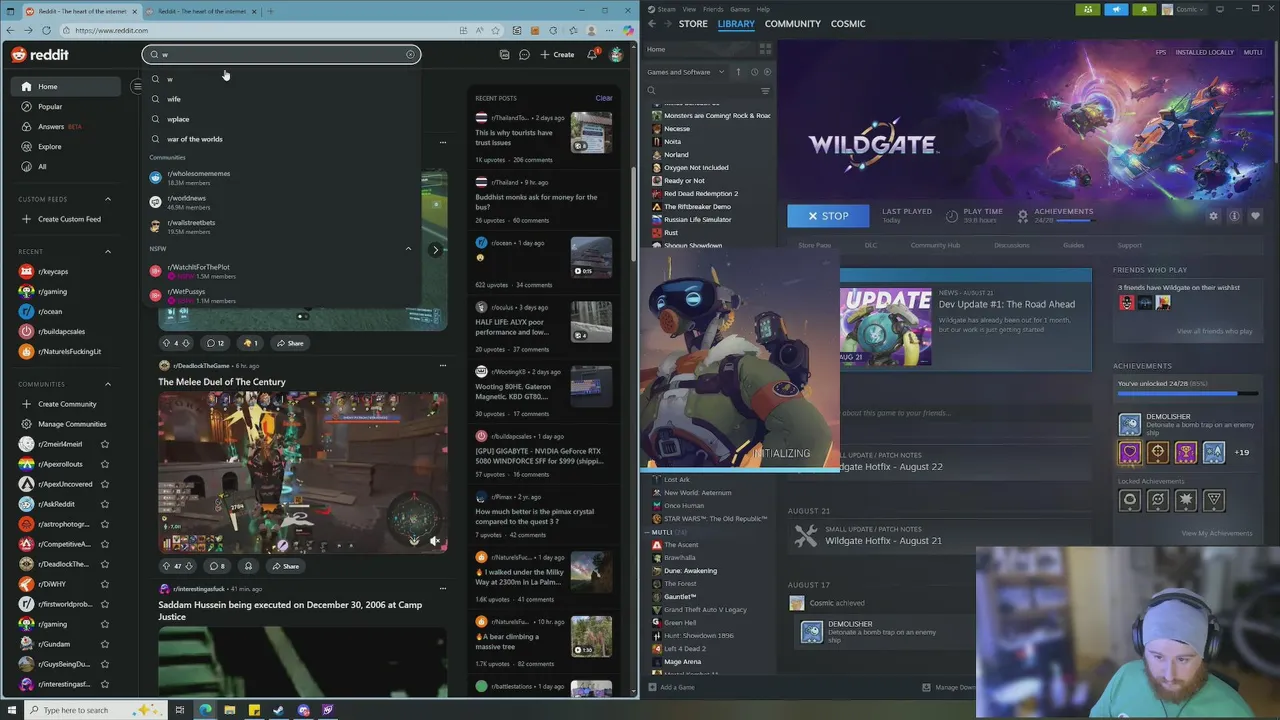This screenshot has height=720, width=1280.
Task: Click Steam library sort ascending arrow
Action: [738, 72]
